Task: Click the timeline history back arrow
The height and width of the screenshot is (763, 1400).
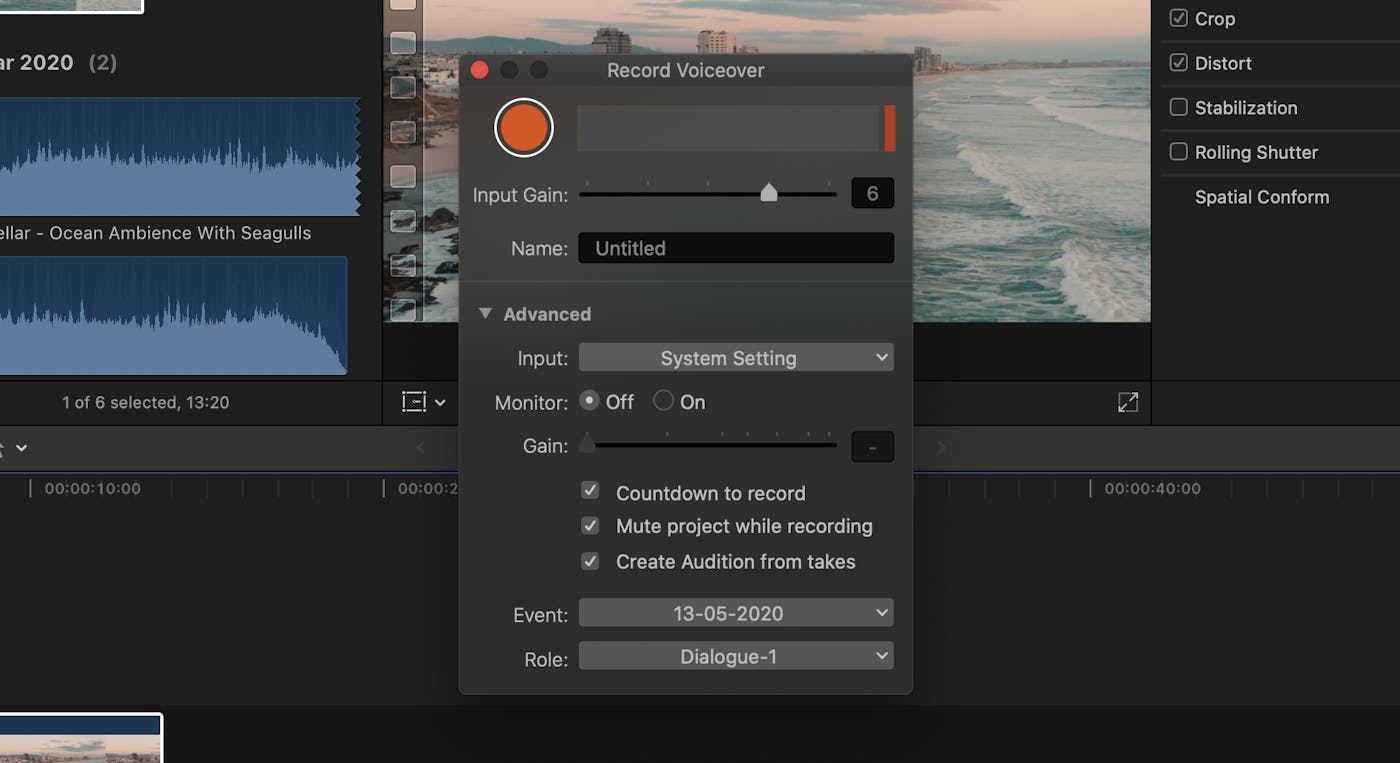Action: [421, 447]
